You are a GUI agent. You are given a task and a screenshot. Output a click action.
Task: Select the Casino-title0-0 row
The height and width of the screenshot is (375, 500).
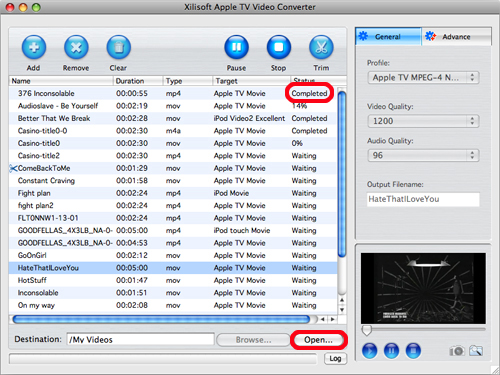coord(173,131)
